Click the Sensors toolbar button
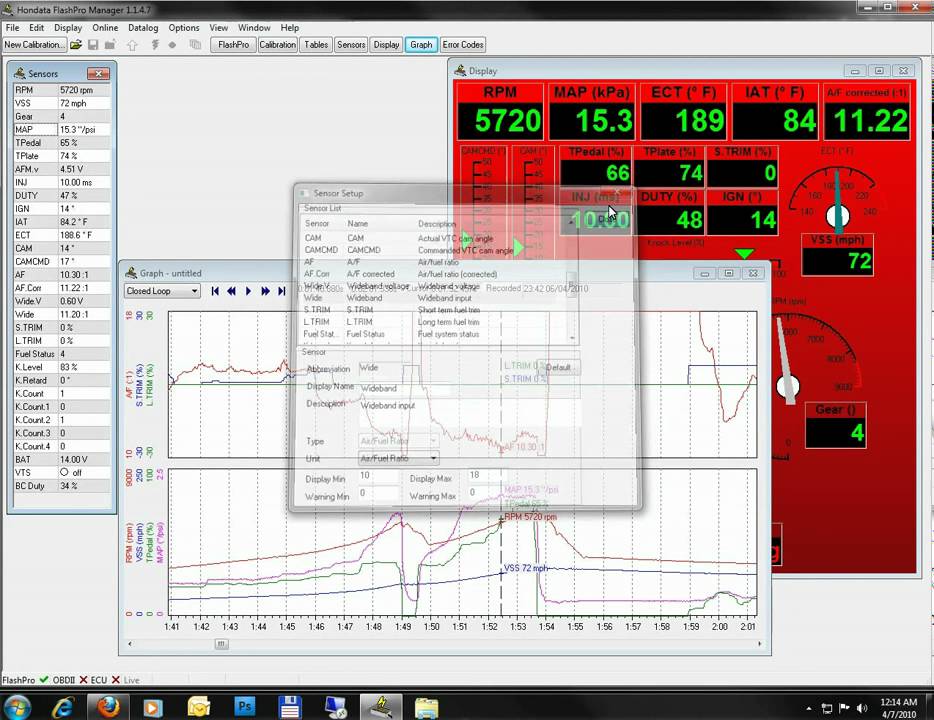 pos(351,45)
